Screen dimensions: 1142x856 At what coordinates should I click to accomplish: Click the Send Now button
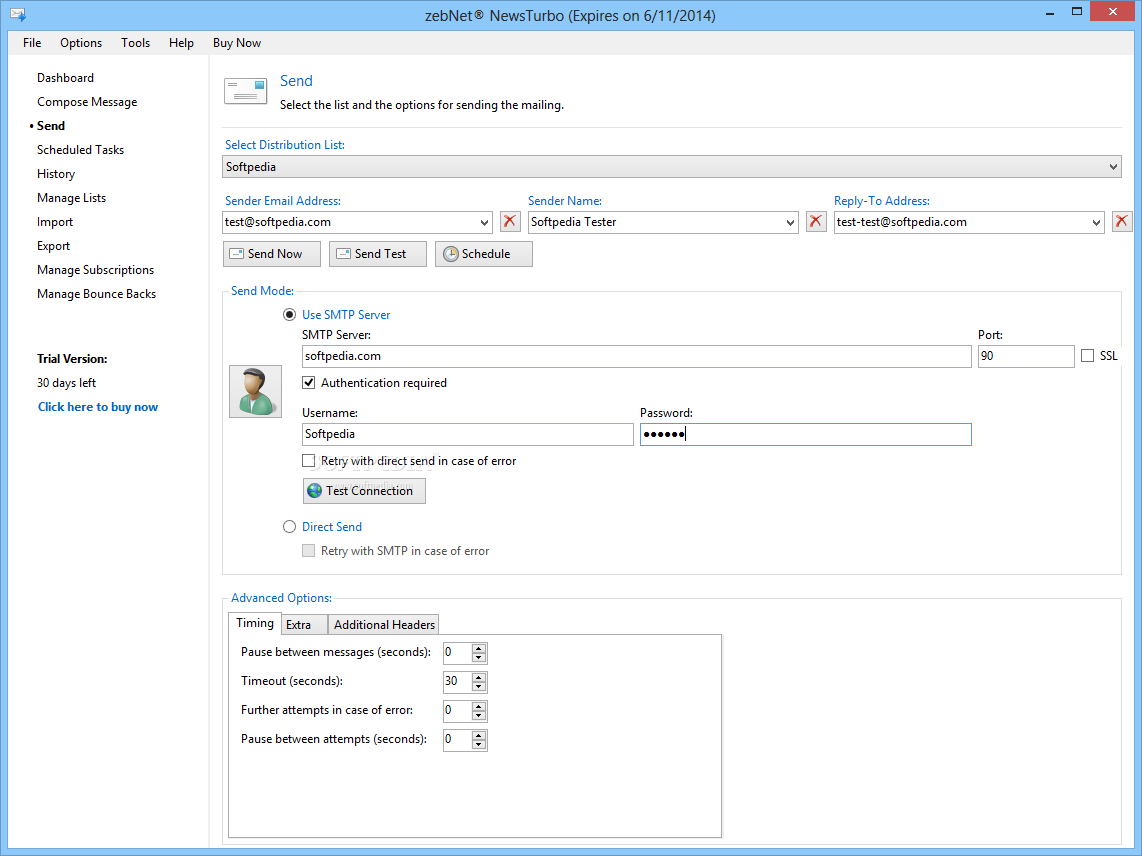272,254
